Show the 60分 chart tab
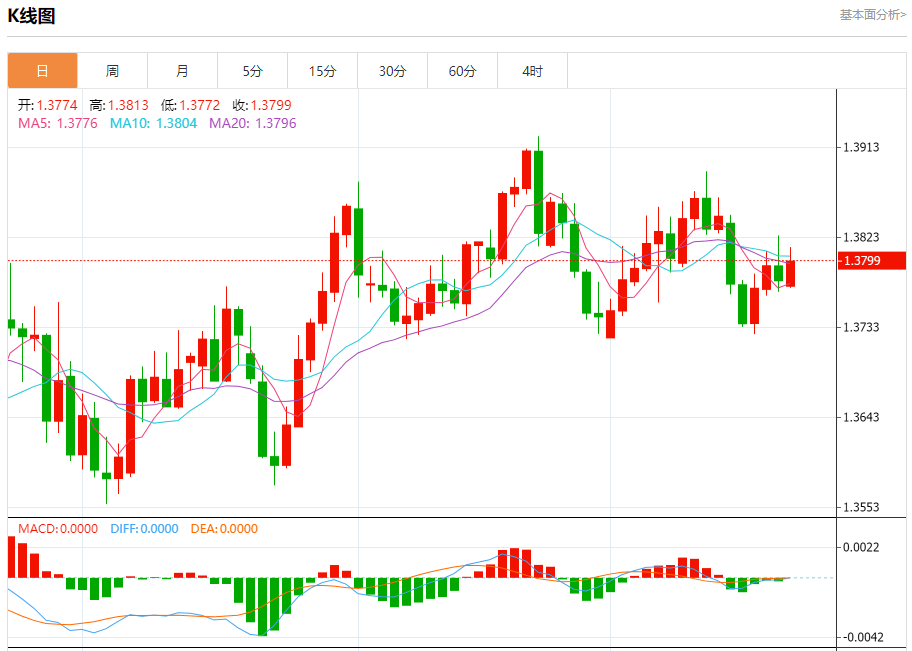 tap(462, 71)
